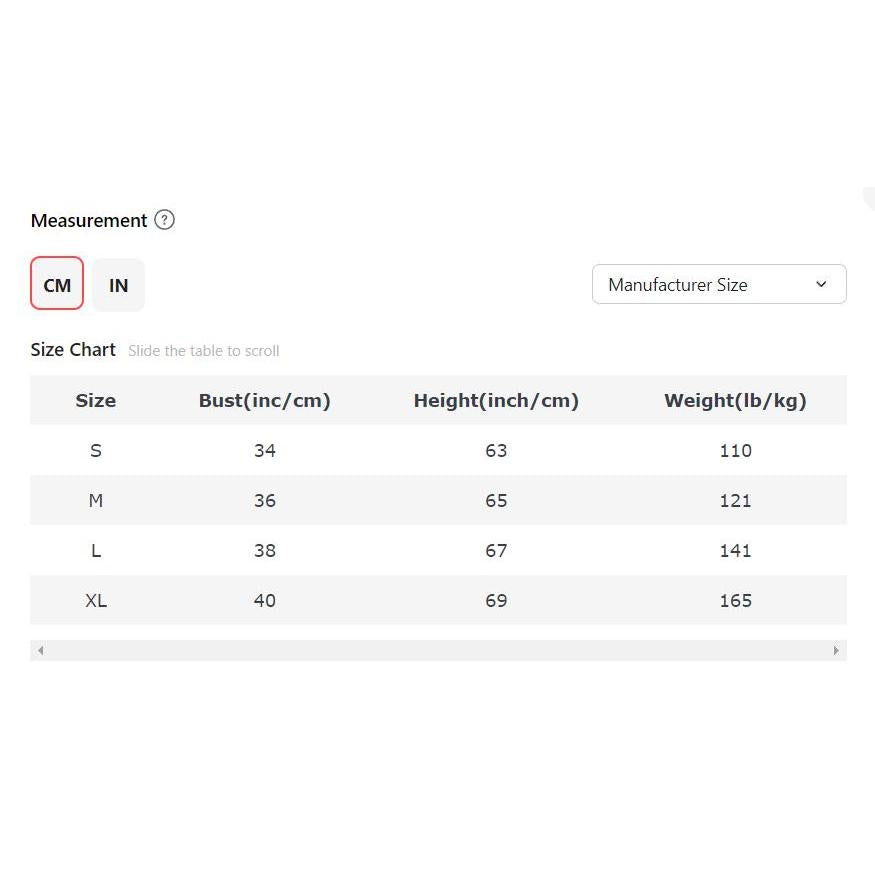Select the Height(inch/cm) column header
The width and height of the screenshot is (875, 875).
coord(496,401)
